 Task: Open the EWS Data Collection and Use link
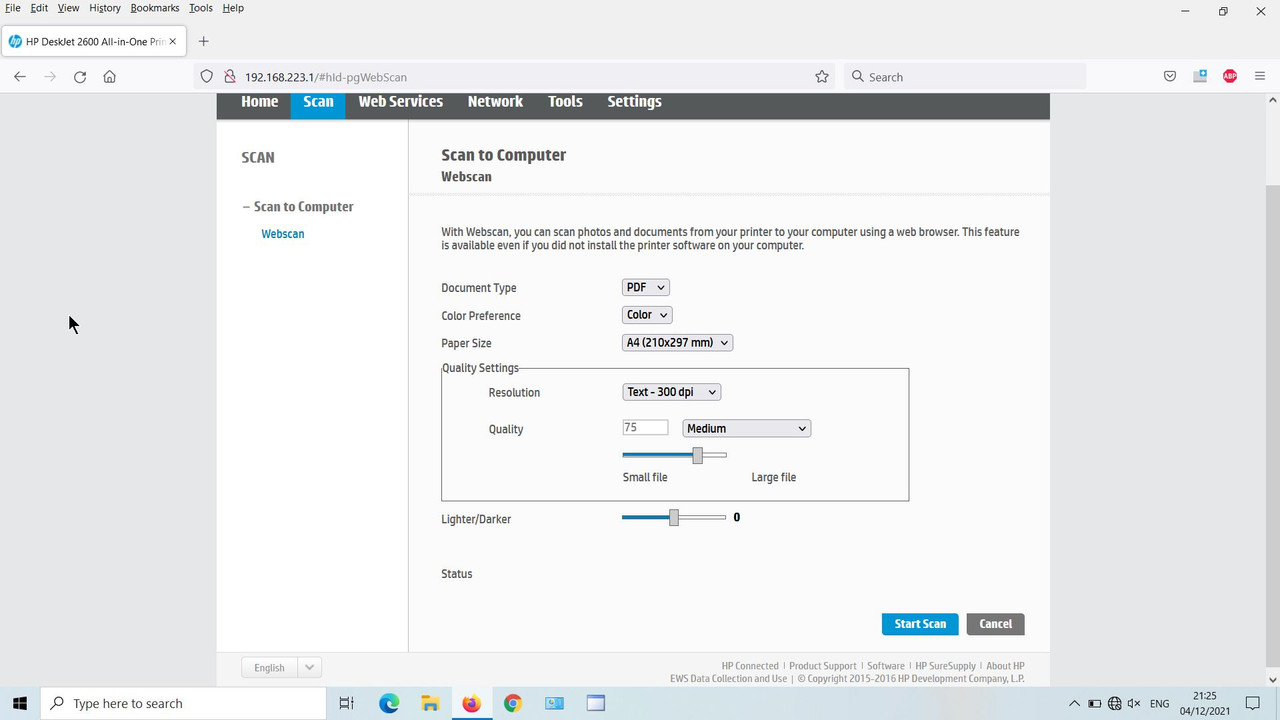[x=729, y=679]
